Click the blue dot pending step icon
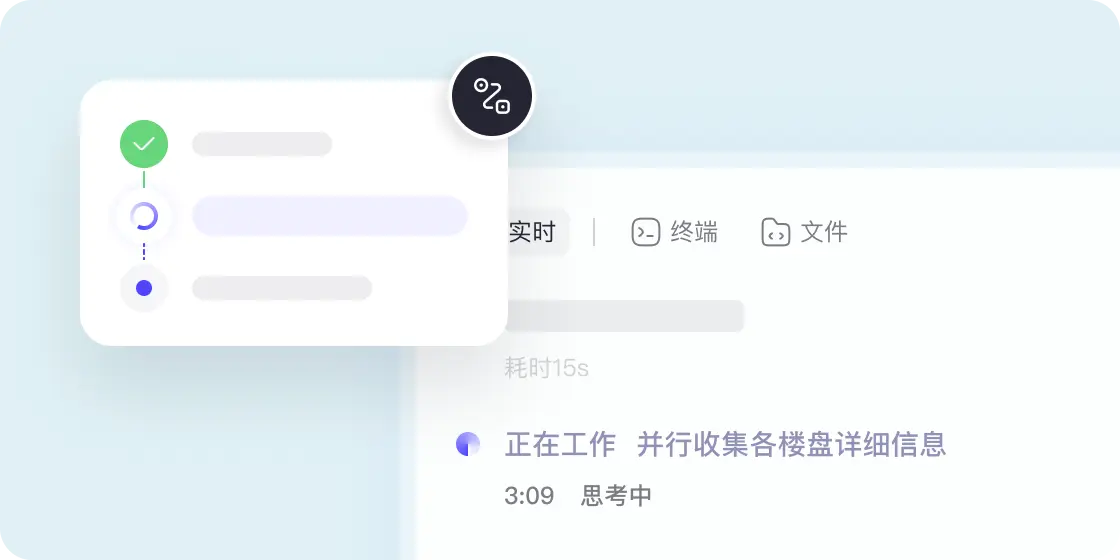This screenshot has width=1120, height=560. click(x=144, y=288)
